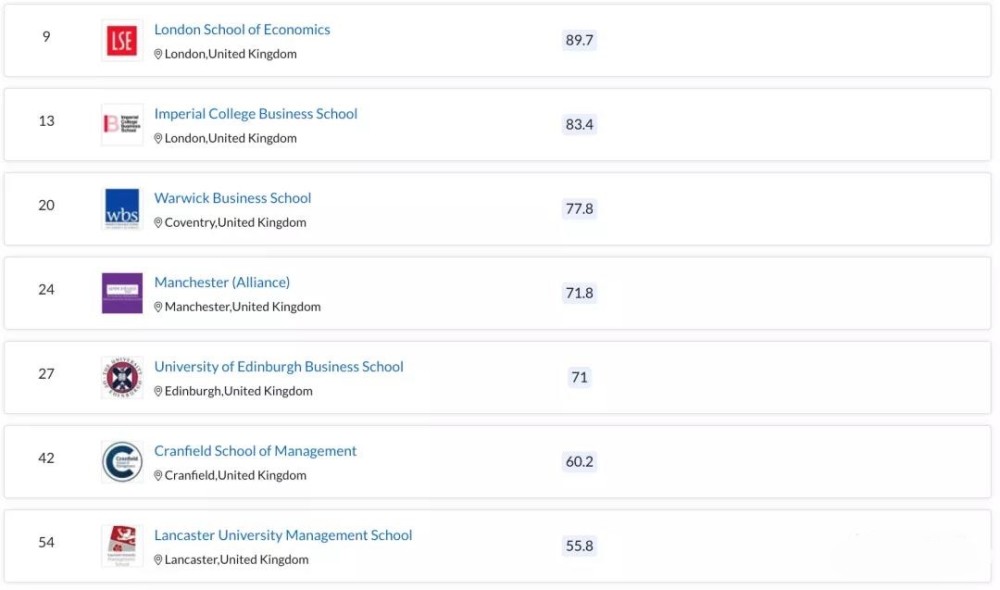1000x590 pixels.
Task: Open London School of Economics link
Action: click(242, 30)
